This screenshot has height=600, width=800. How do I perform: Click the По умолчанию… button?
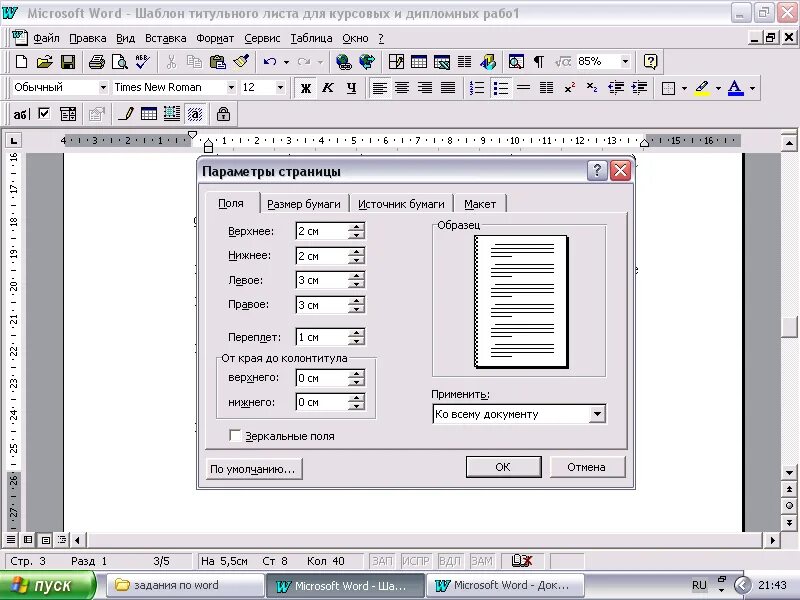[x=253, y=469]
